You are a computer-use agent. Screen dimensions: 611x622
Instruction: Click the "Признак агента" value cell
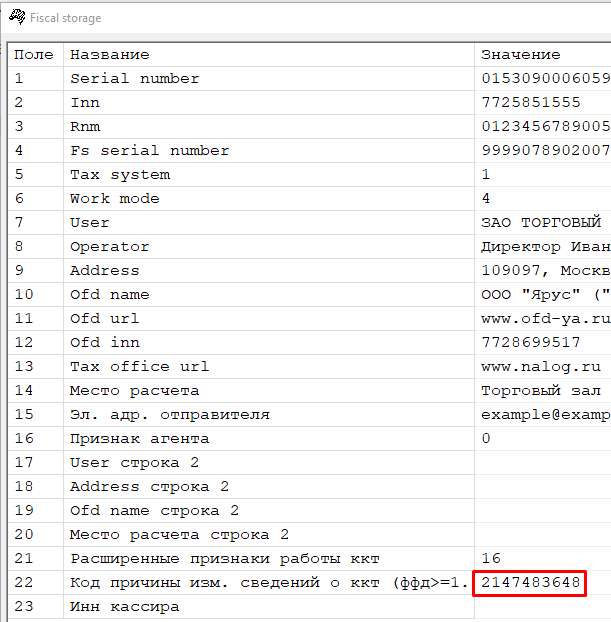487,438
